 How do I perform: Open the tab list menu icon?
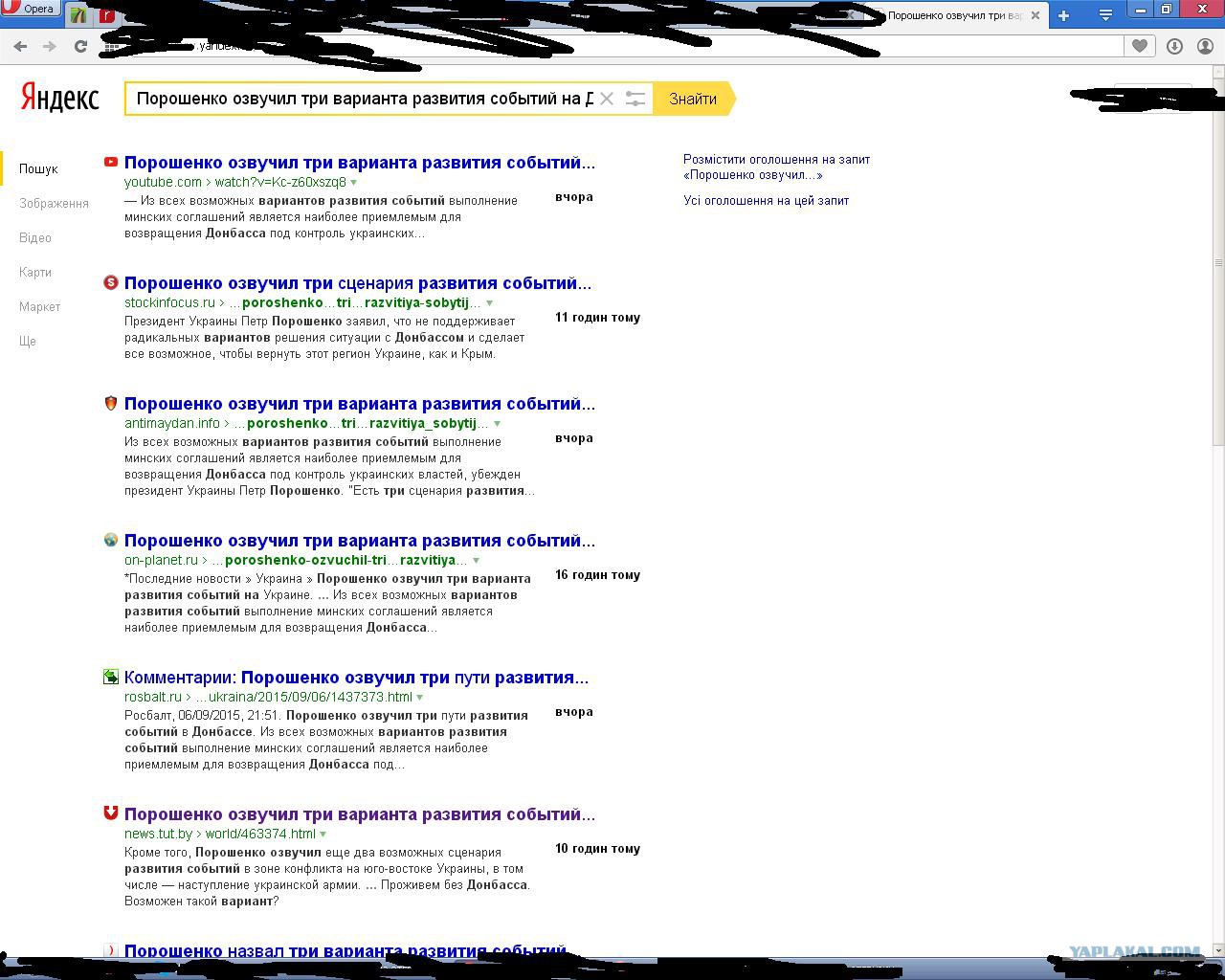tap(1105, 15)
